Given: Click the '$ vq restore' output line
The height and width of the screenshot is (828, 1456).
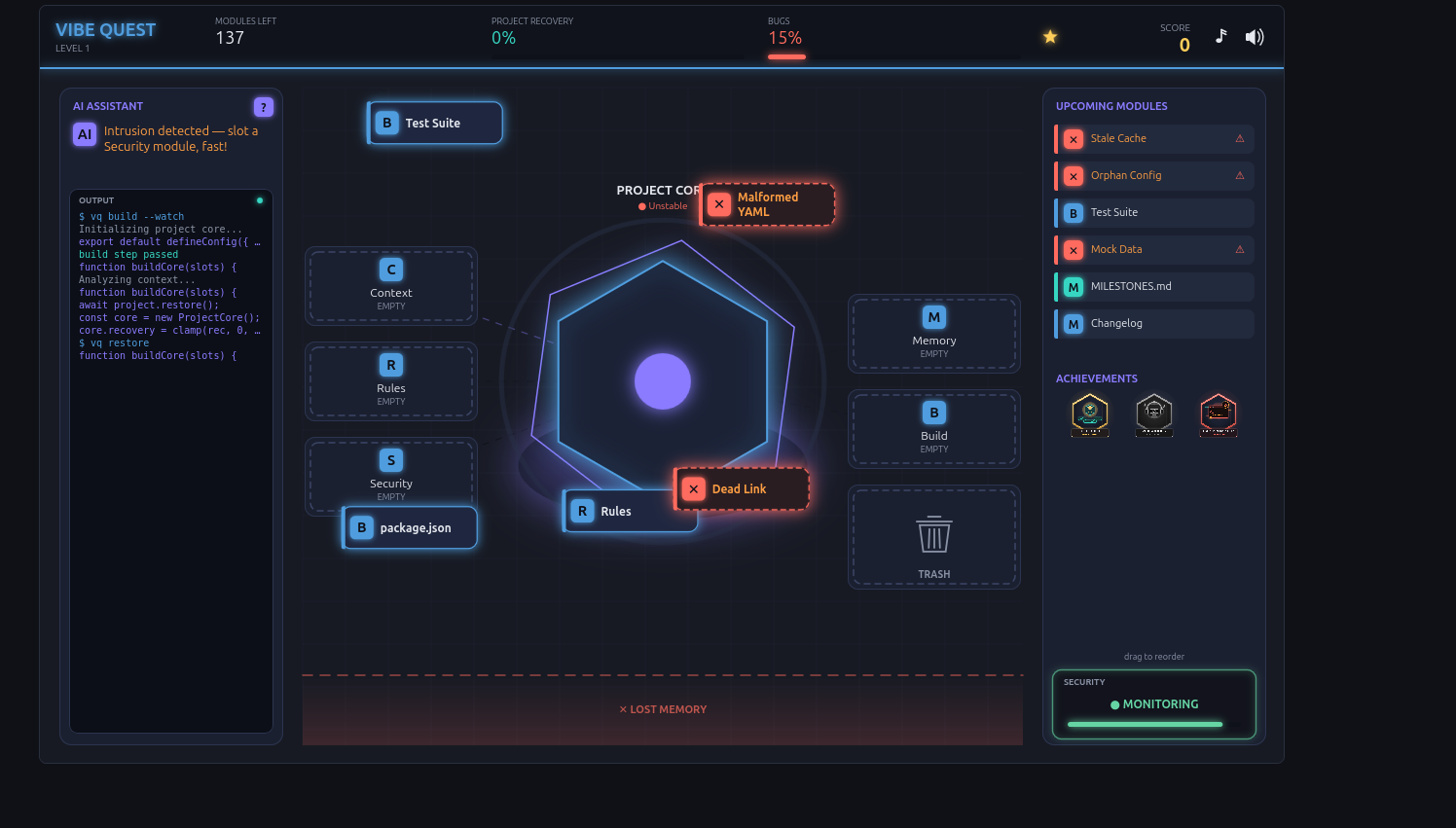Looking at the screenshot, I should click(114, 343).
